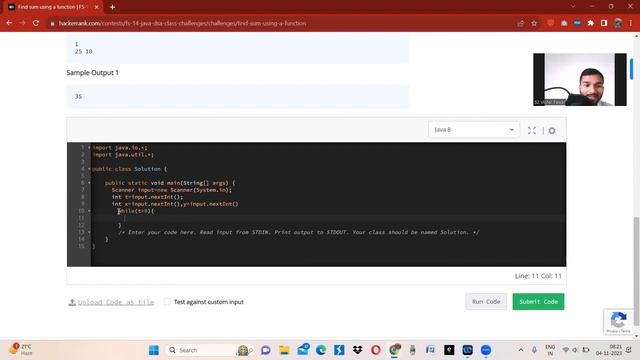Click the 'Sample Output 1' heading
This screenshot has width=640, height=360.
pyautogui.click(x=93, y=73)
